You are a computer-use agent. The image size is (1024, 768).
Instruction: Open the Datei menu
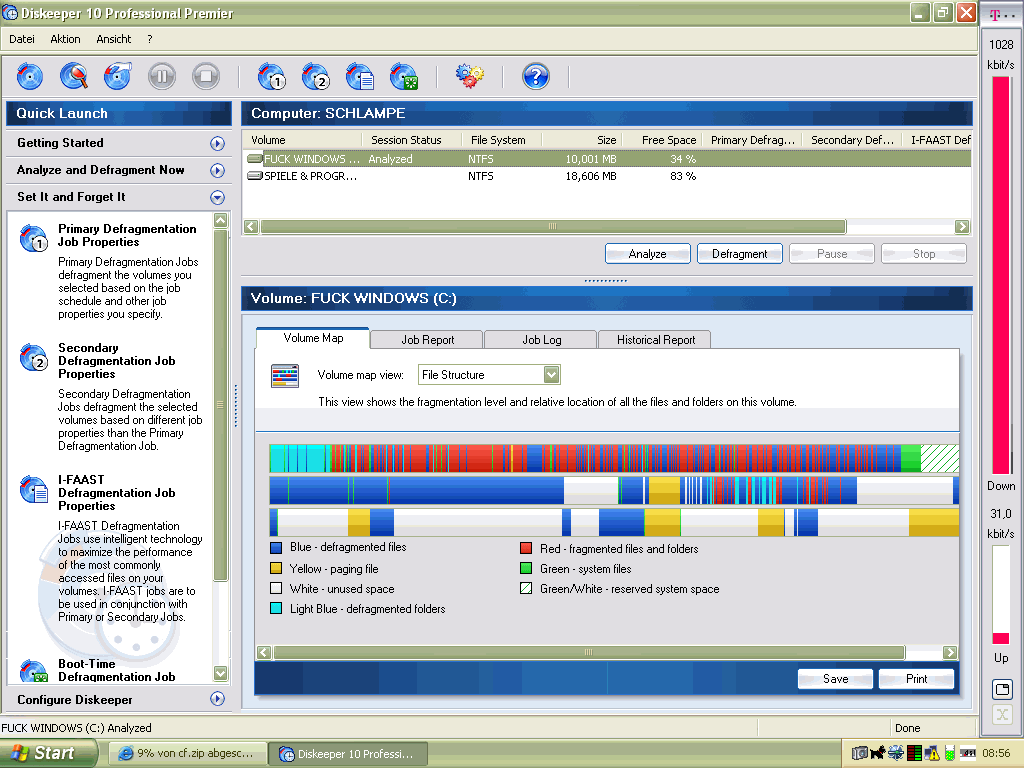pyautogui.click(x=22, y=39)
